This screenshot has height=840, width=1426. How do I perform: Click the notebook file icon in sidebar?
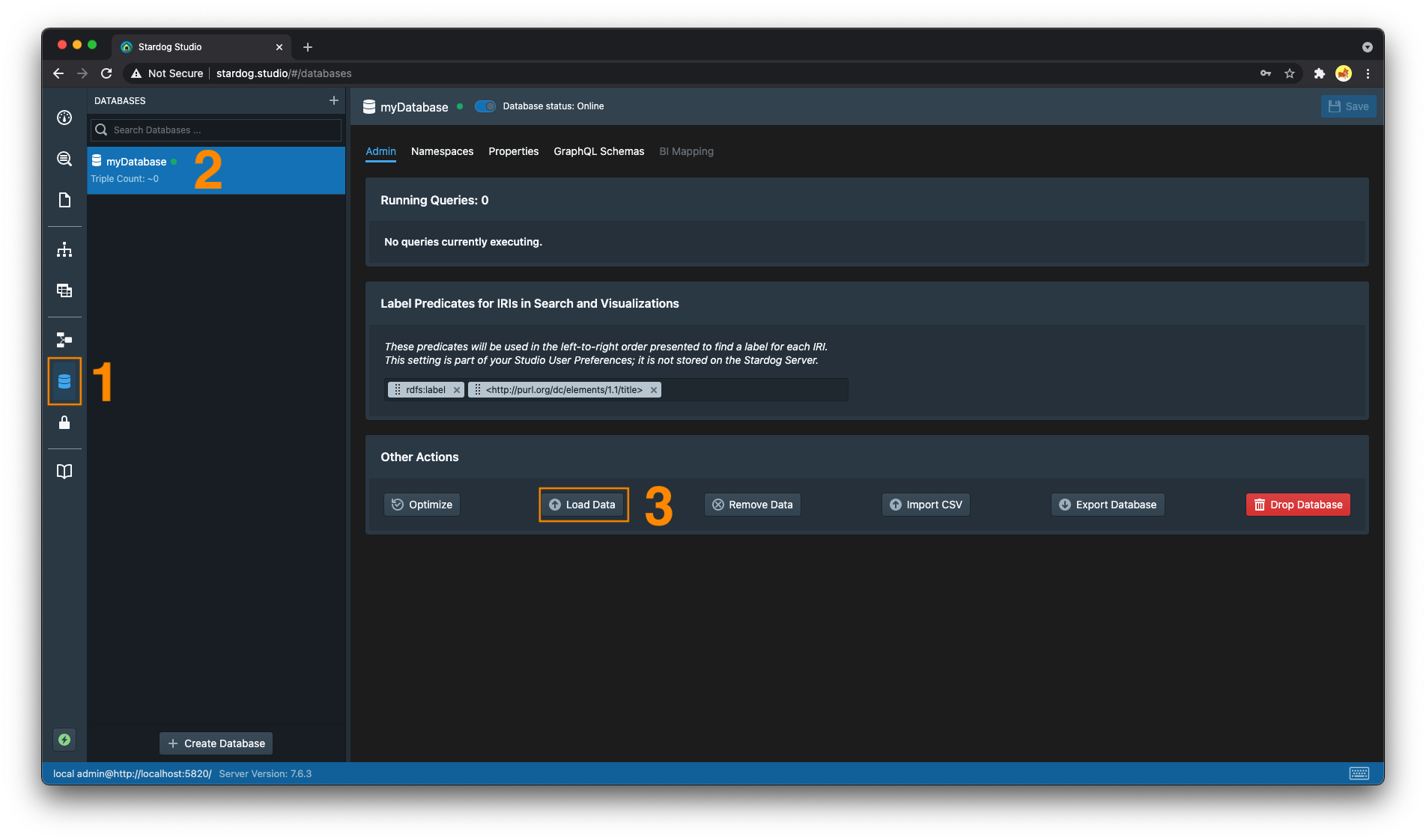(64, 200)
